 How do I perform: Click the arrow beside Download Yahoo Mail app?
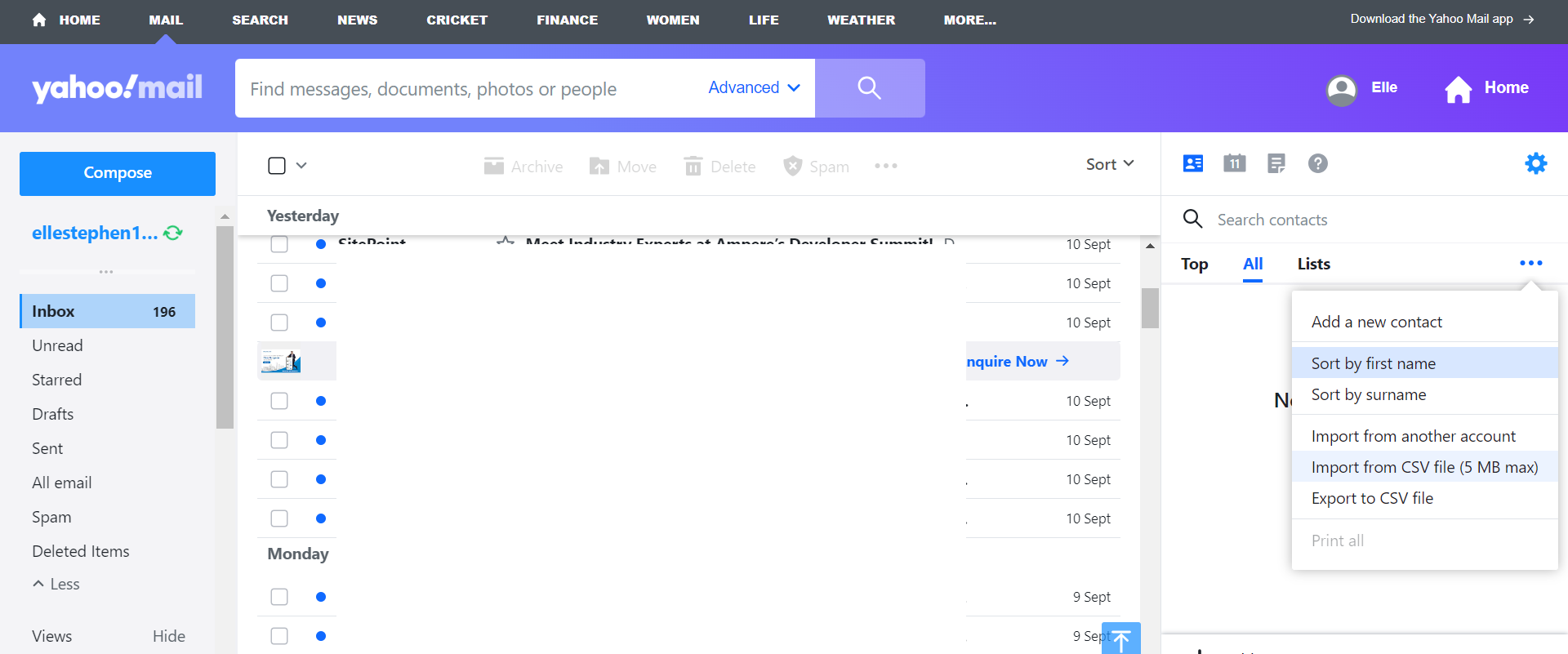(x=1529, y=20)
